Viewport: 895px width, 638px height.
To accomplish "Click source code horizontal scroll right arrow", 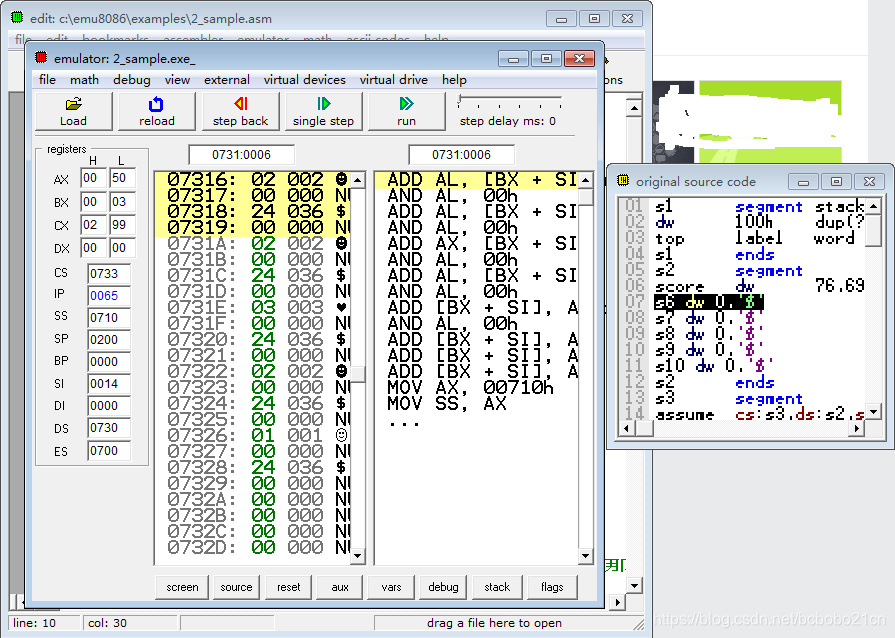I will click(x=856, y=428).
